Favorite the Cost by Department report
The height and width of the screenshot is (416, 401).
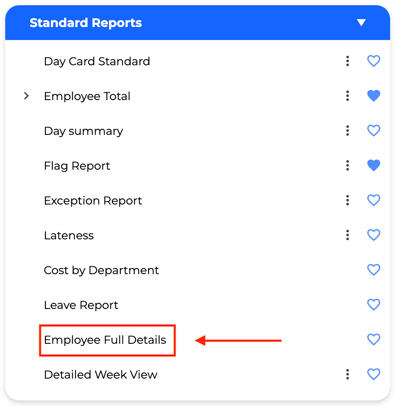tap(373, 270)
